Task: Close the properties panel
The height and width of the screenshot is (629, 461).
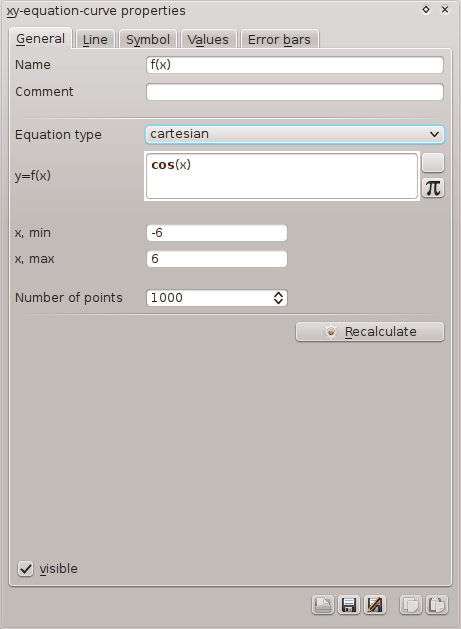Action: 445,9
